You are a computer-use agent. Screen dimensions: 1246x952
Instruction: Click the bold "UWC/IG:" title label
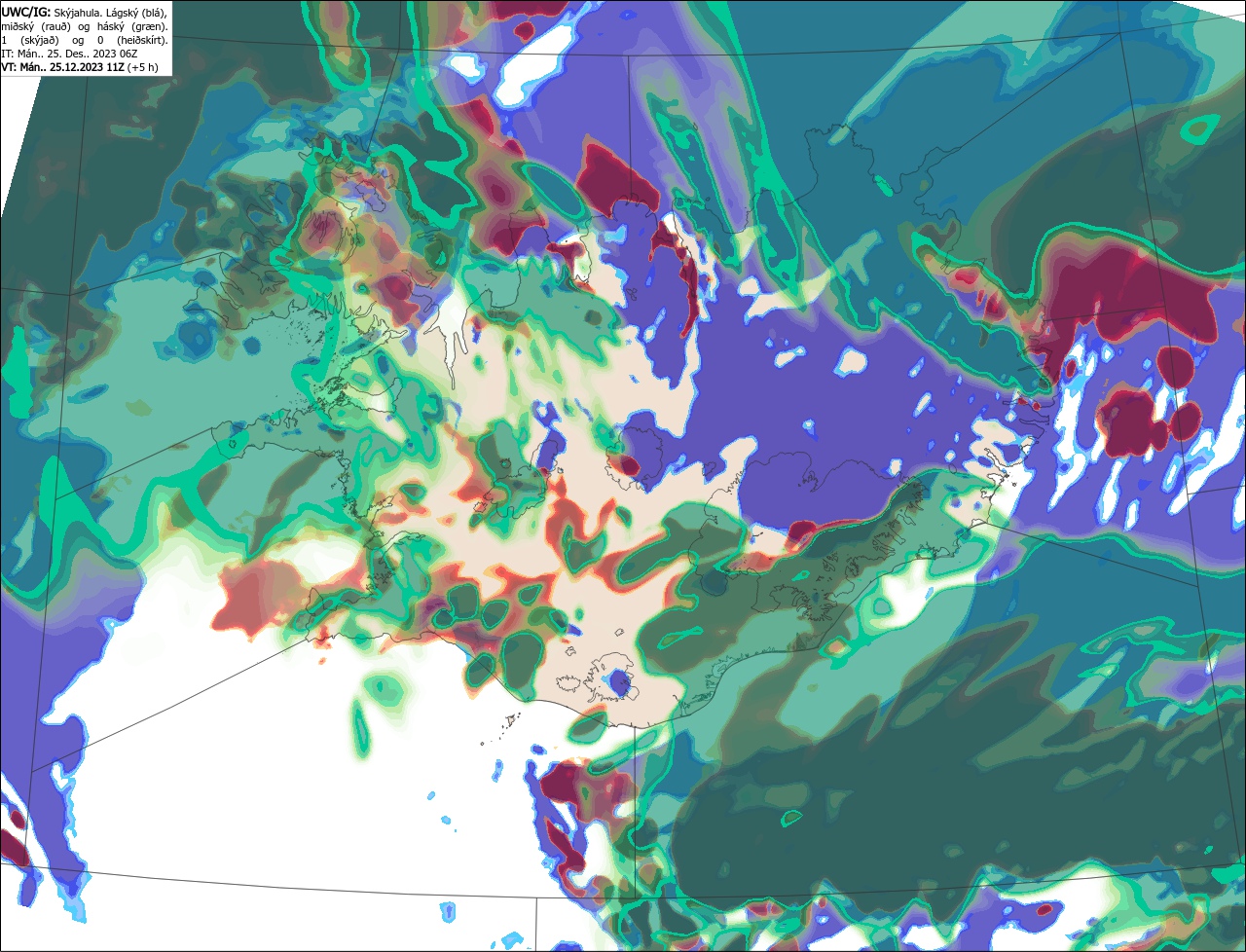[x=26, y=13]
